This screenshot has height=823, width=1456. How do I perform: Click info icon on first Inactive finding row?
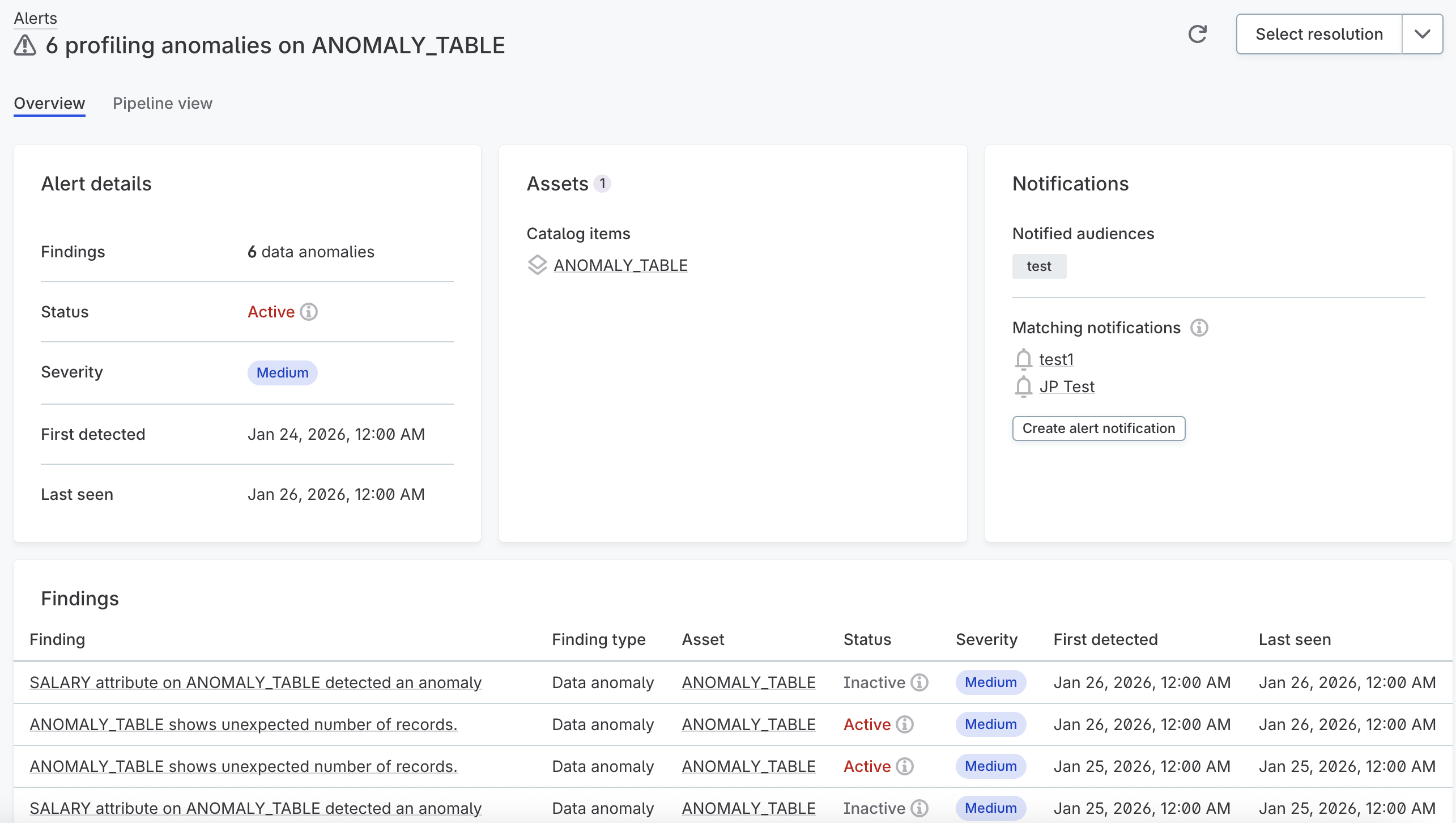[919, 682]
